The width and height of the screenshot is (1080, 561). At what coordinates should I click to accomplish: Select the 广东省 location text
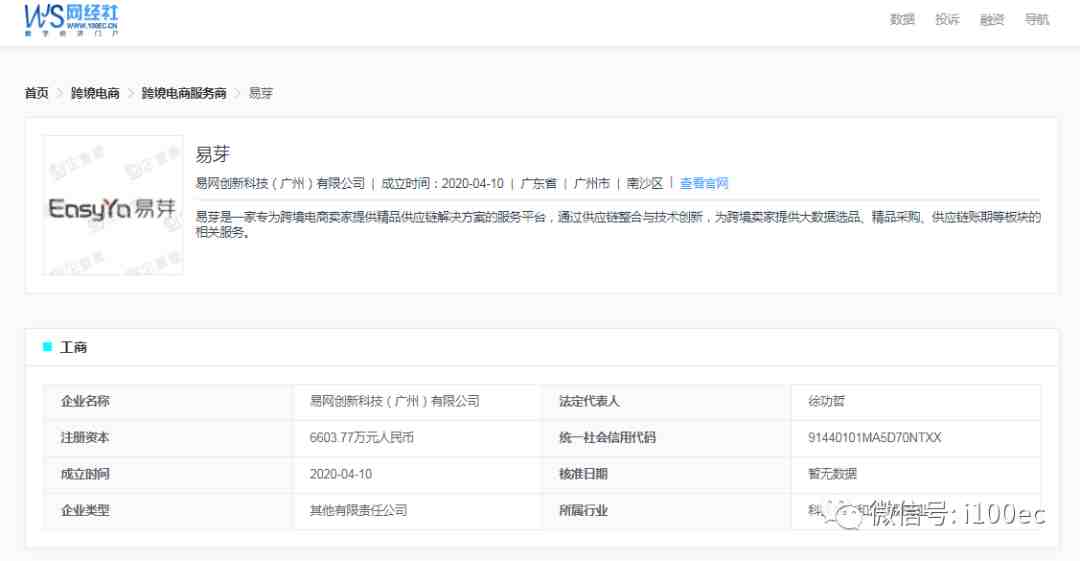click(x=539, y=183)
